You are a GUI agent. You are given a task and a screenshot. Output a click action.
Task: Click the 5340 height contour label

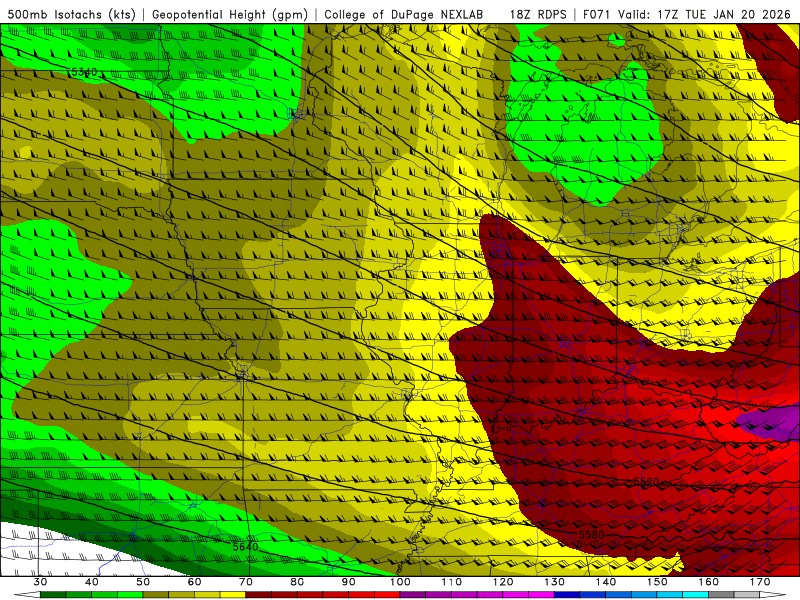[84, 72]
